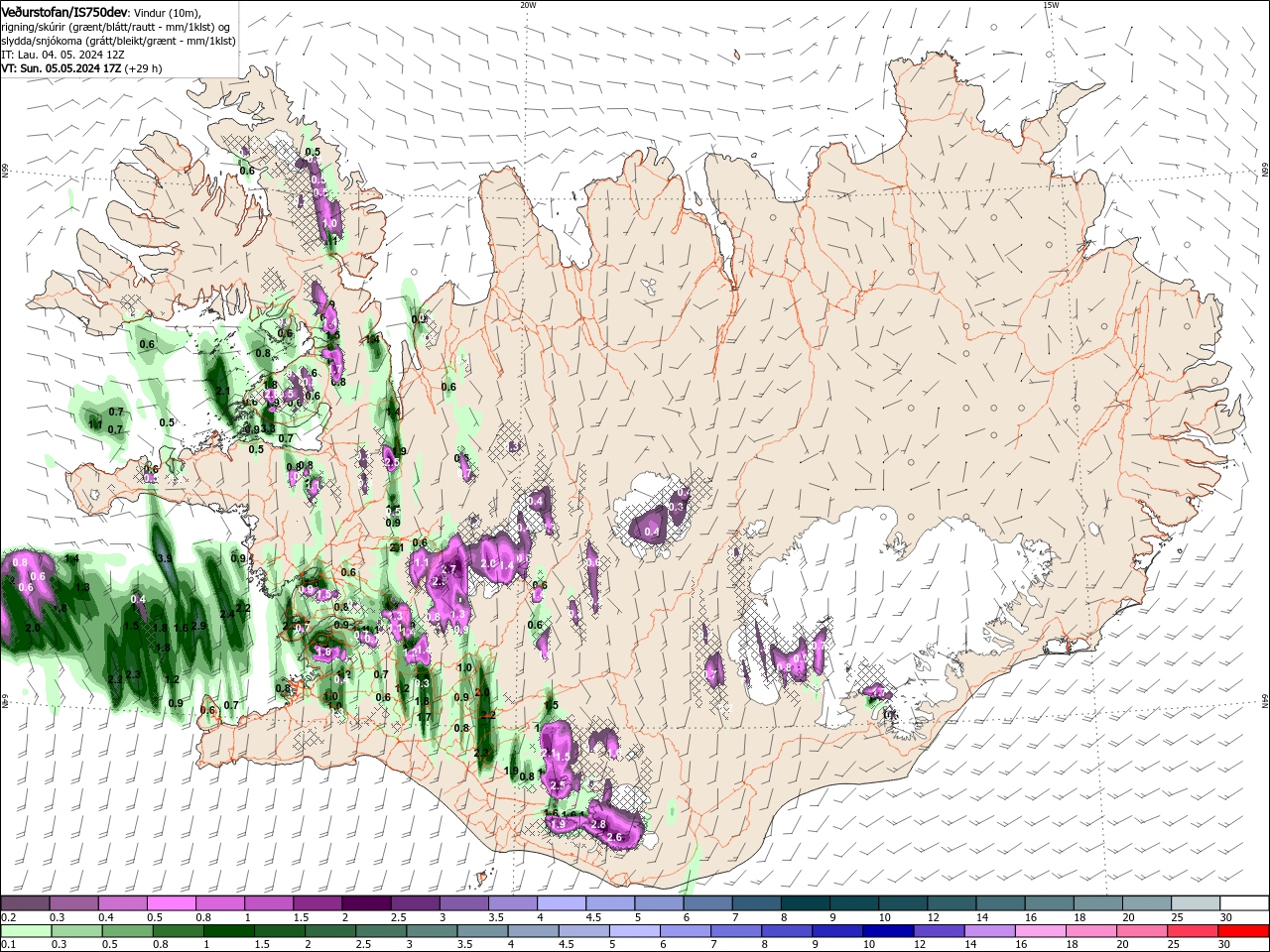Screen dimensions: 1270x952
Task: Click the '0.2' label in the snow legend
Action: (9, 917)
